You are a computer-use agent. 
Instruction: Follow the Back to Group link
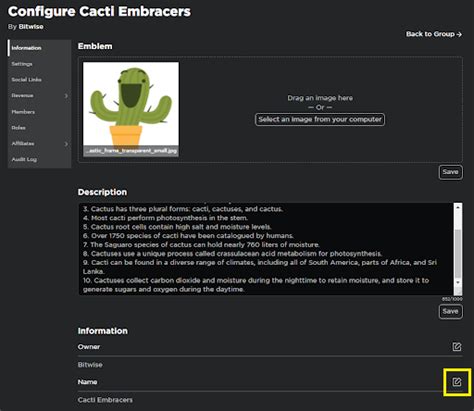[434, 34]
